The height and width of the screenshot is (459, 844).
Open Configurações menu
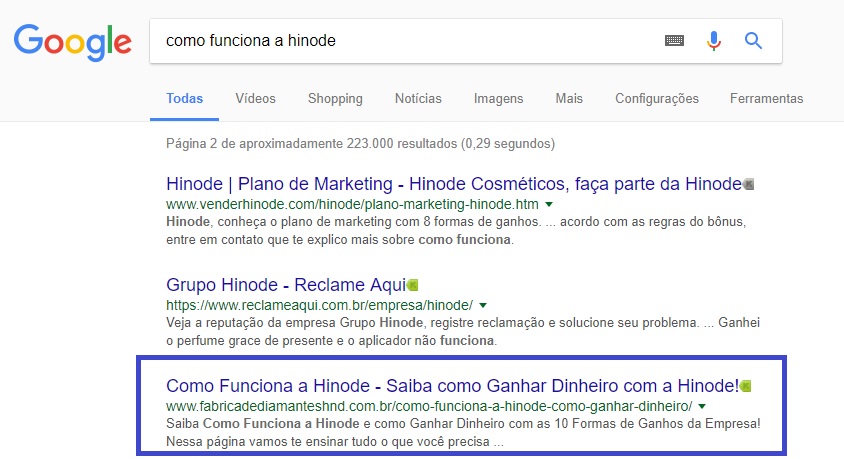(657, 99)
